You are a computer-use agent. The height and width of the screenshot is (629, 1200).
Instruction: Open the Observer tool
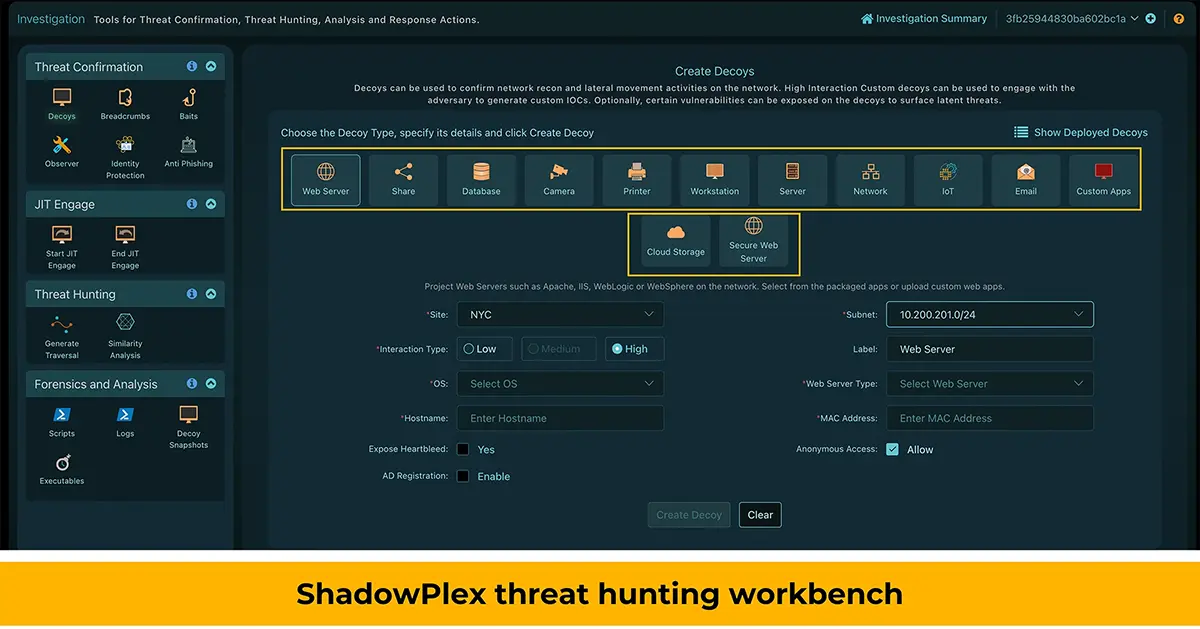click(x=62, y=151)
